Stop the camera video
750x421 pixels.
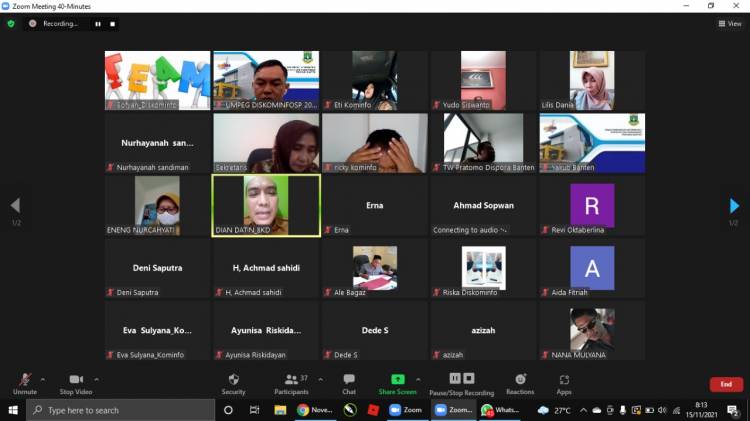coord(76,384)
